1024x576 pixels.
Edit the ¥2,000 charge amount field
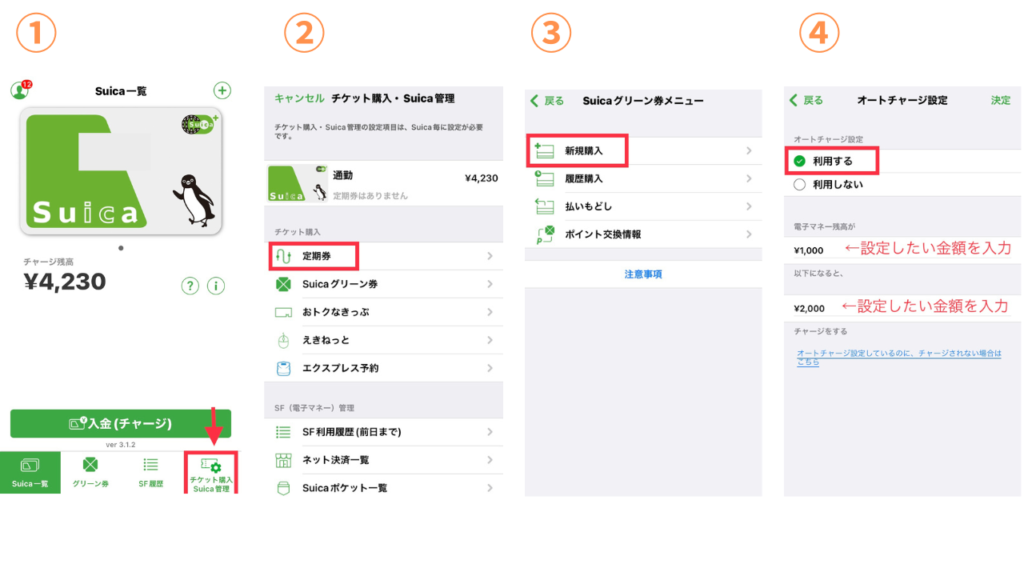tap(903, 308)
